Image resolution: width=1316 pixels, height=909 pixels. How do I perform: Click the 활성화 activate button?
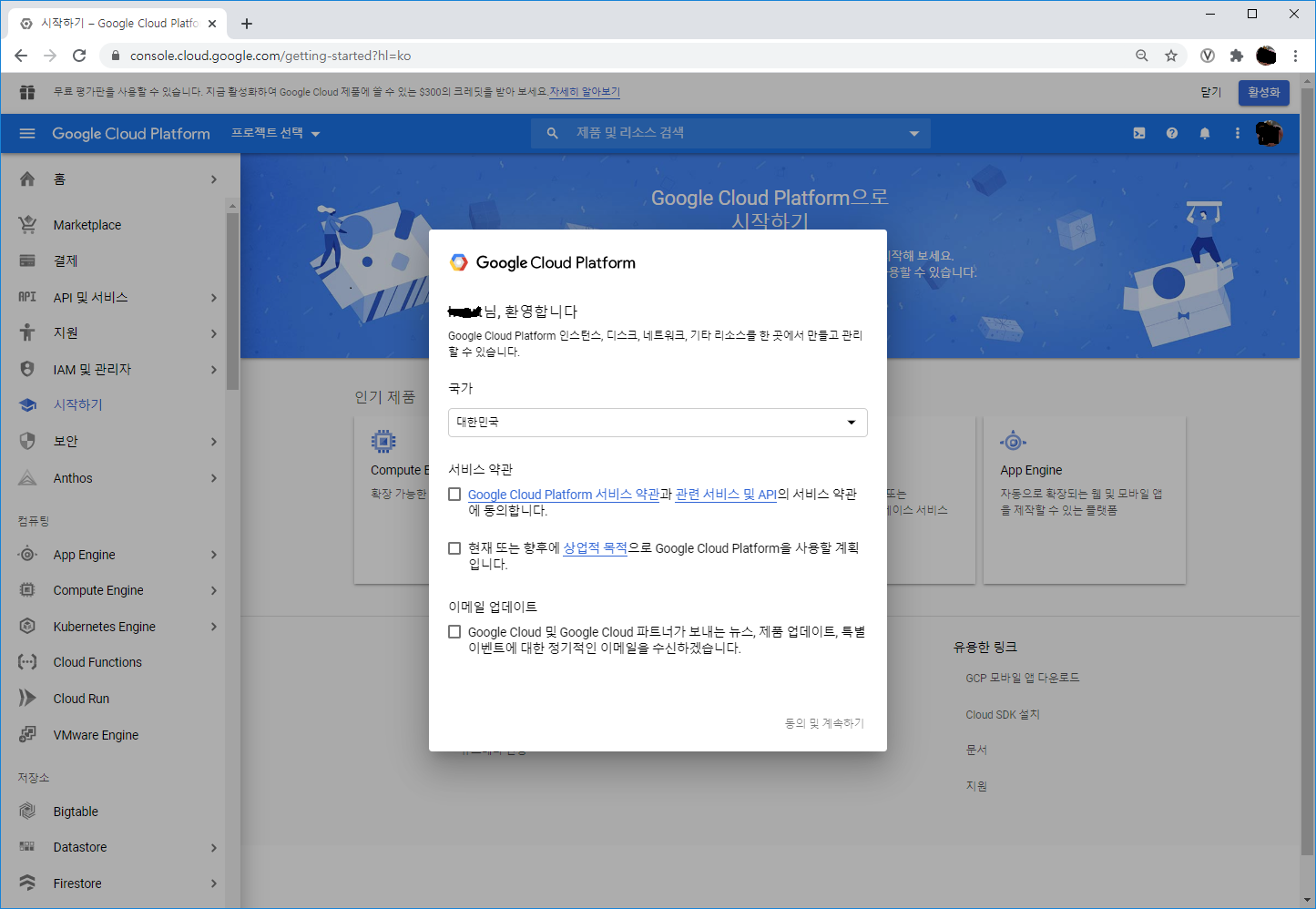point(1263,92)
